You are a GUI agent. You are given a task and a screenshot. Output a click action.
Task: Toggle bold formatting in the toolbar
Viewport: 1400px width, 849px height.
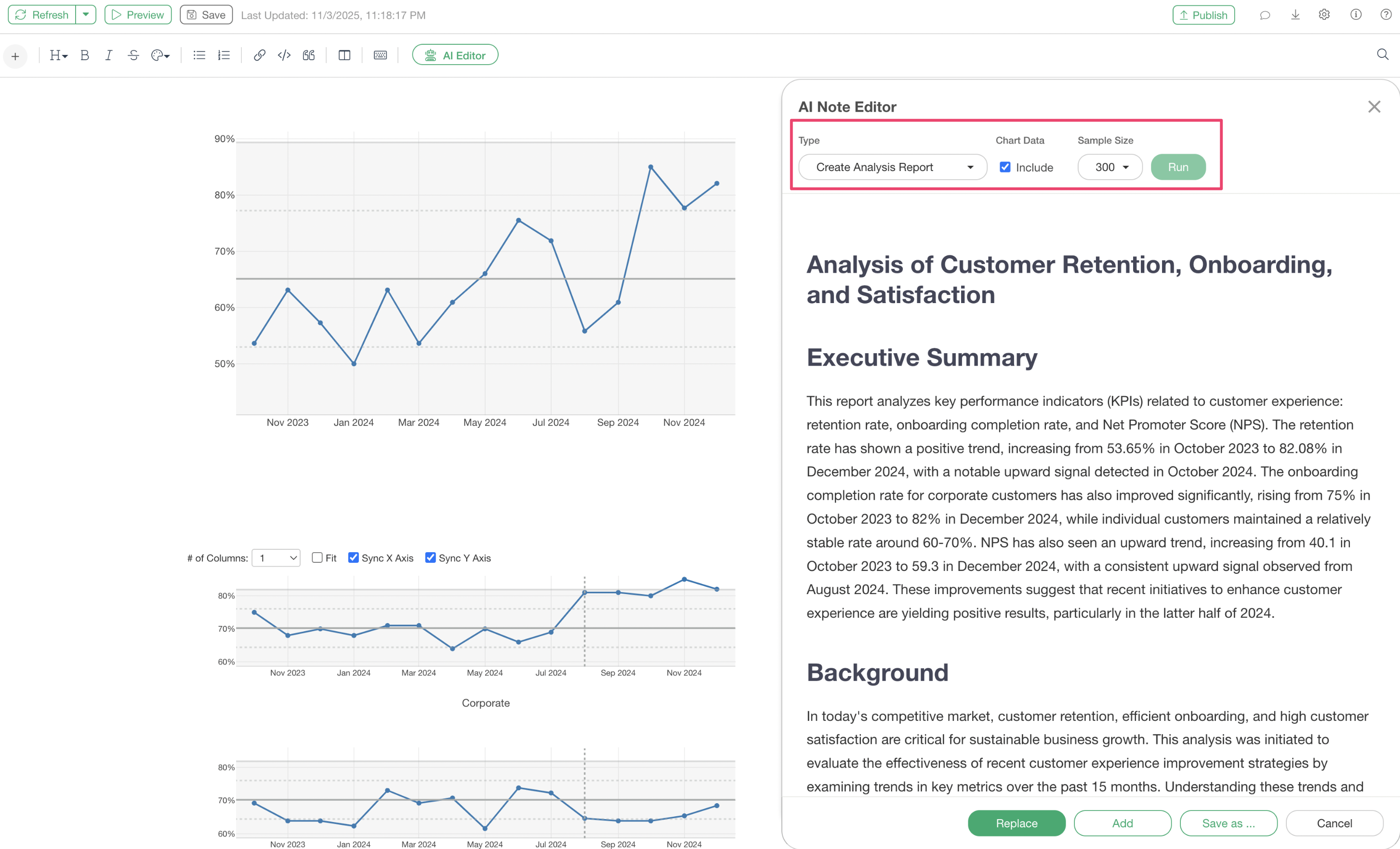click(x=85, y=55)
